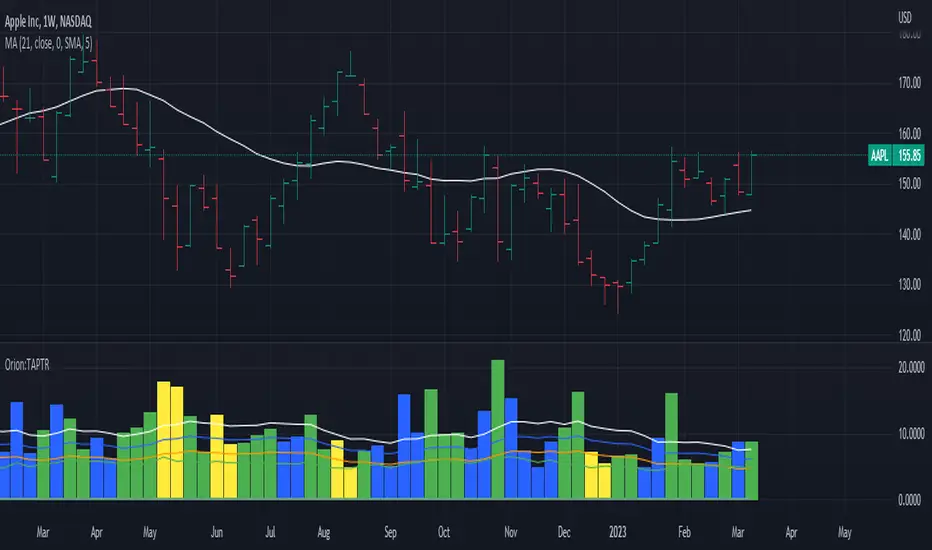This screenshot has width=932, height=550.
Task: Click the Mar label at the start of the time axis
Action: click(43, 532)
